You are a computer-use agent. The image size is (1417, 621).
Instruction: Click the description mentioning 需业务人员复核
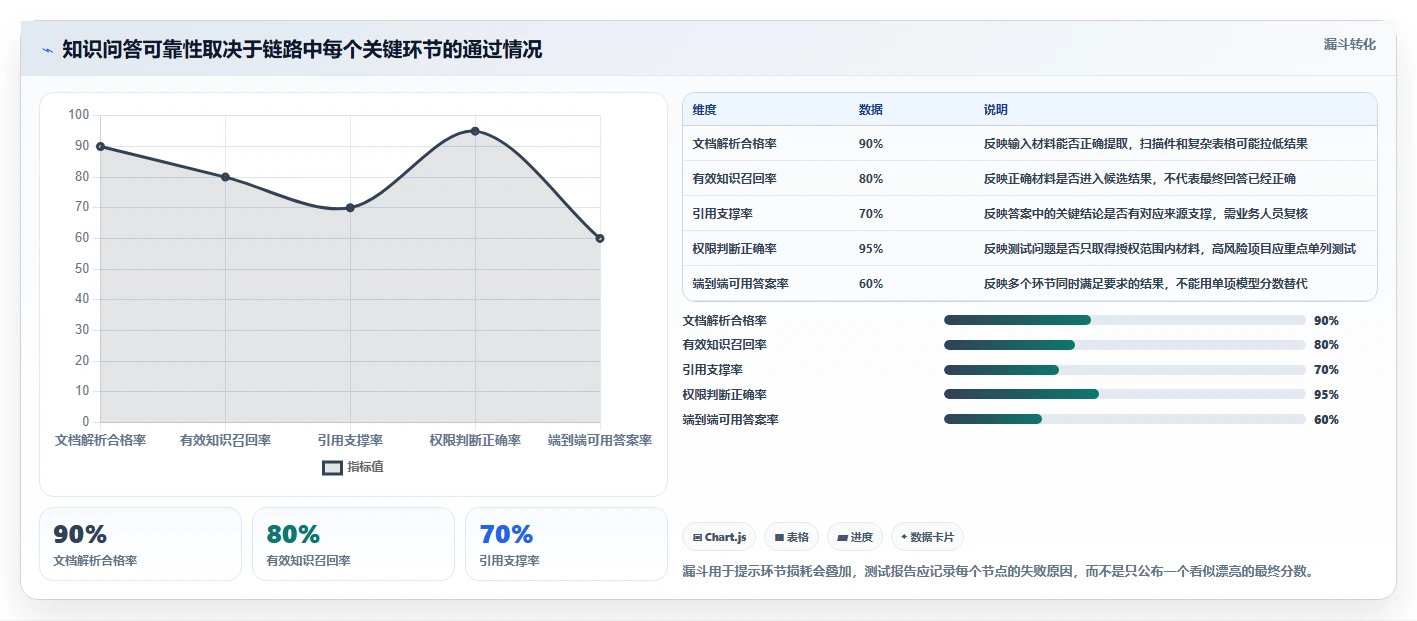click(x=1146, y=214)
